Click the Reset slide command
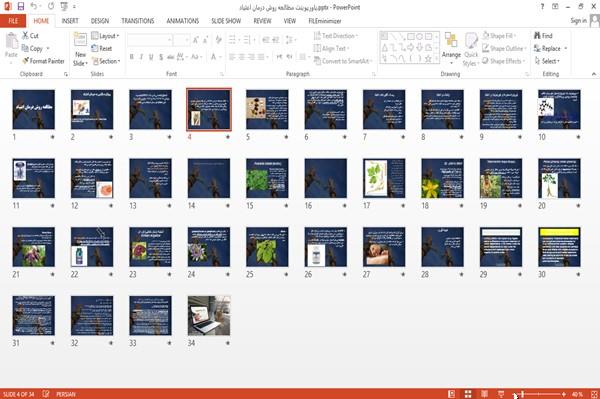This screenshot has width=600, height=399. (x=102, y=48)
